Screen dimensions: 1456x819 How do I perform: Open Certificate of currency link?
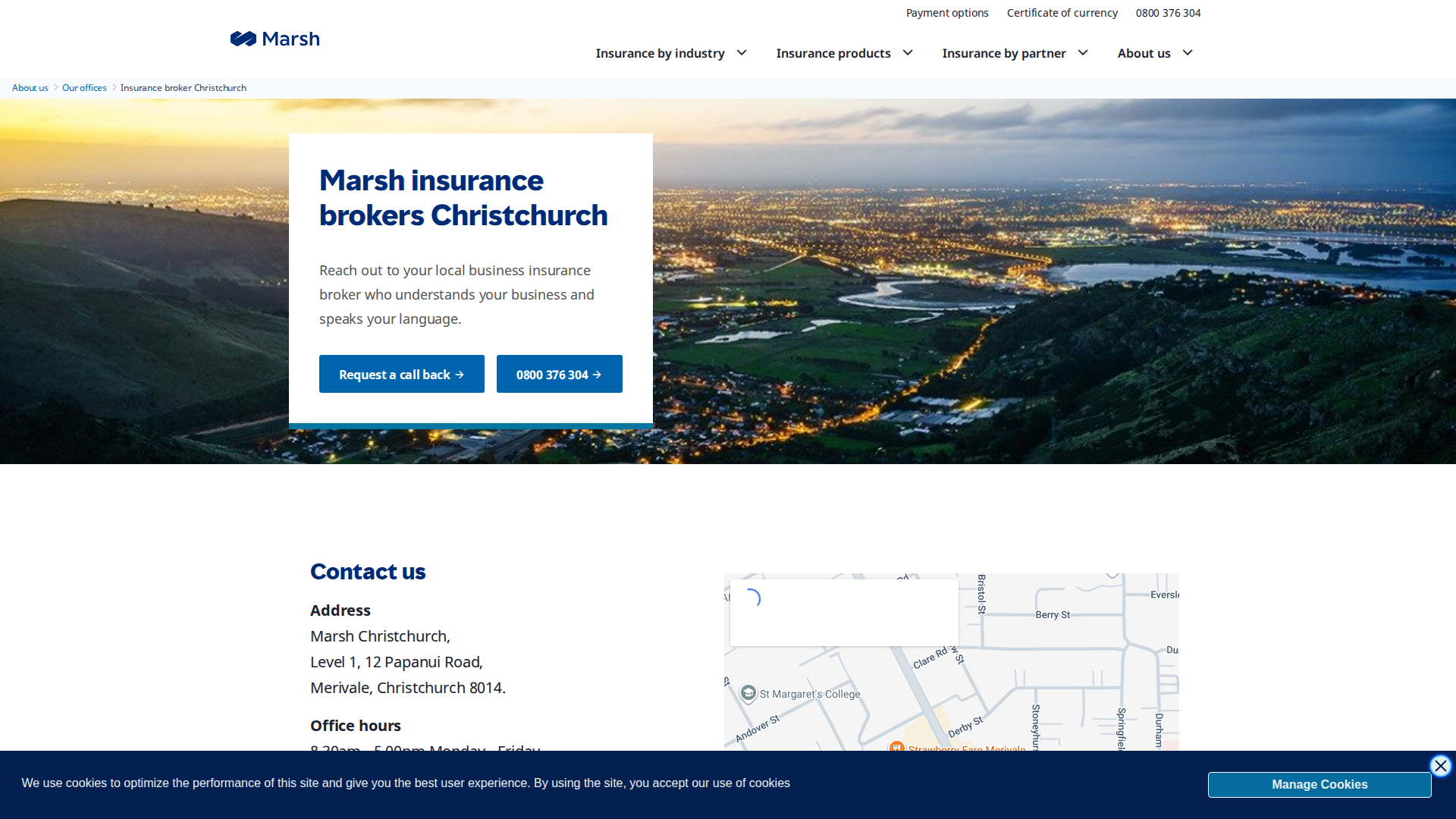click(1062, 13)
